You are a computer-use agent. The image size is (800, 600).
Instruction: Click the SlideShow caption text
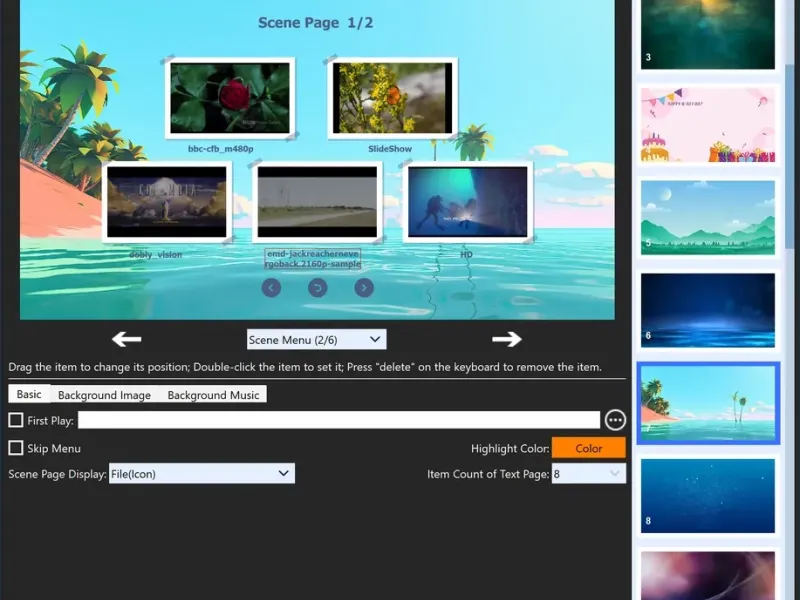point(390,149)
